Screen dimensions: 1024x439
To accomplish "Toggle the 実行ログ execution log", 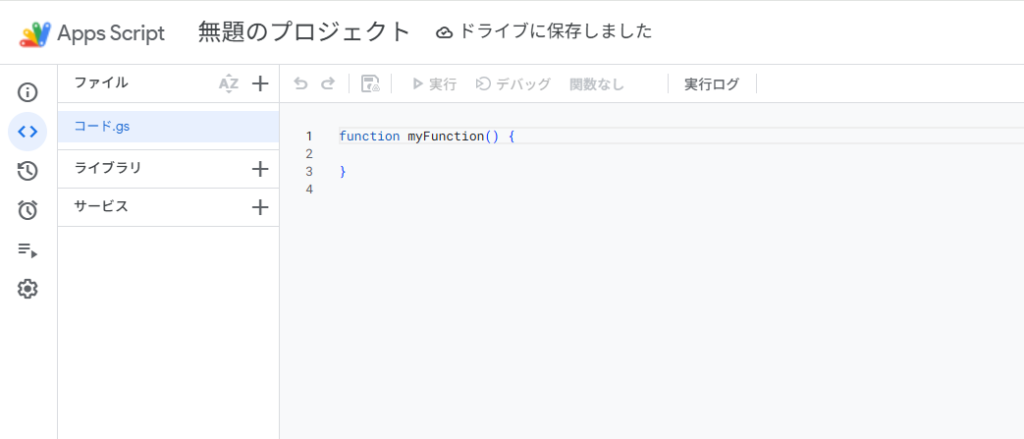I will click(x=711, y=84).
